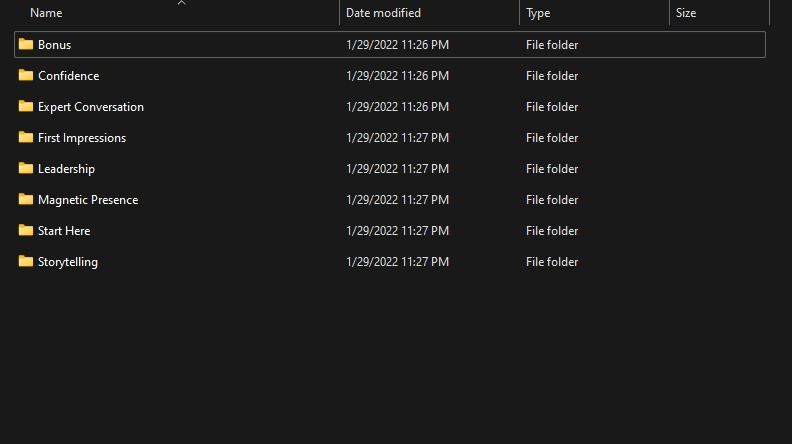Click File folder type of Confidence row
792x444 pixels.
coord(552,76)
